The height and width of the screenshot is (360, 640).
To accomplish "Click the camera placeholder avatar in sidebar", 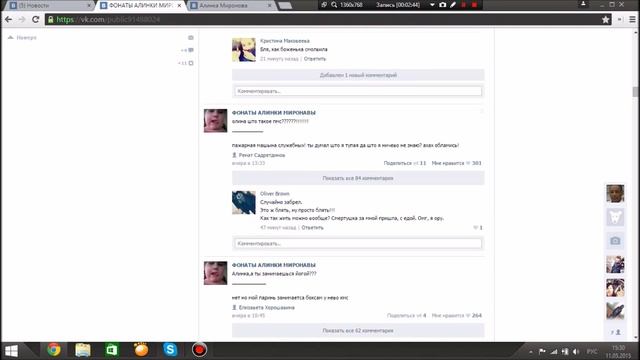I will [x=615, y=241].
